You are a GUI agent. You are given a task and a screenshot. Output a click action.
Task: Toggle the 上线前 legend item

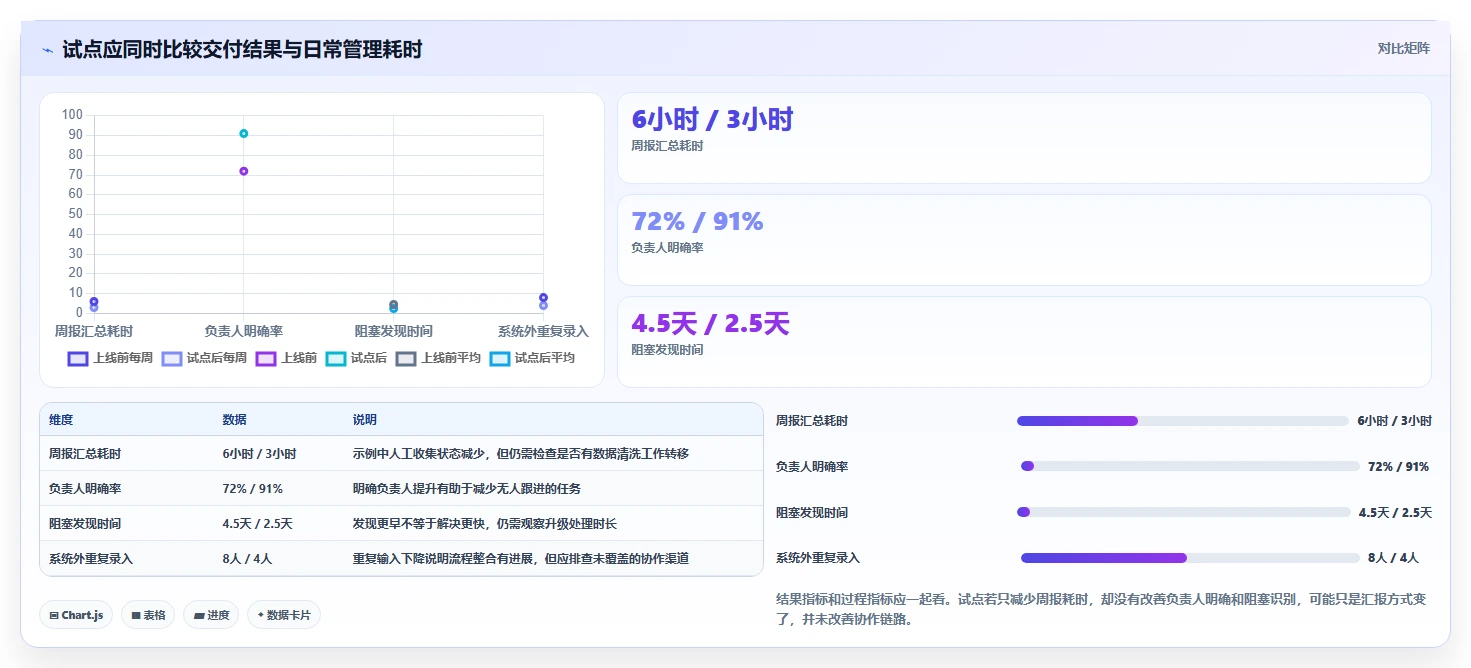click(286, 358)
